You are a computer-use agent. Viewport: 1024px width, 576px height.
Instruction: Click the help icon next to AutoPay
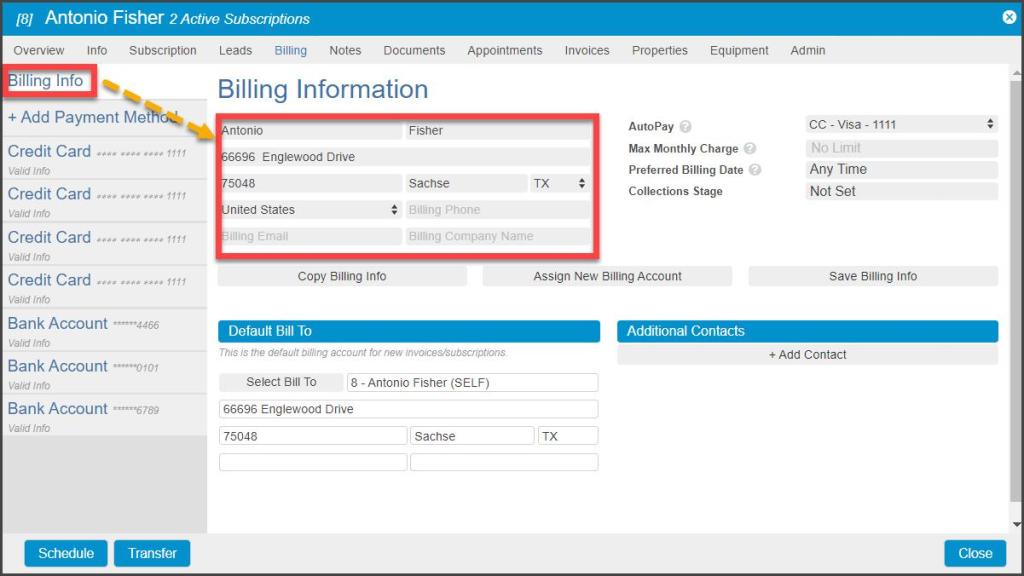click(x=685, y=127)
